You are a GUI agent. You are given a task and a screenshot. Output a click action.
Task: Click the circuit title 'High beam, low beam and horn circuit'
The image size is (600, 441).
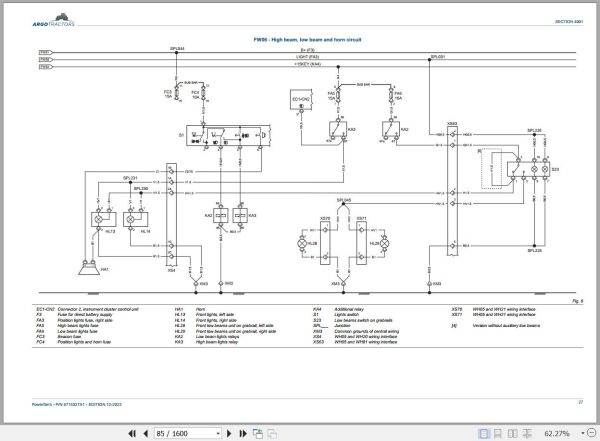pos(316,39)
